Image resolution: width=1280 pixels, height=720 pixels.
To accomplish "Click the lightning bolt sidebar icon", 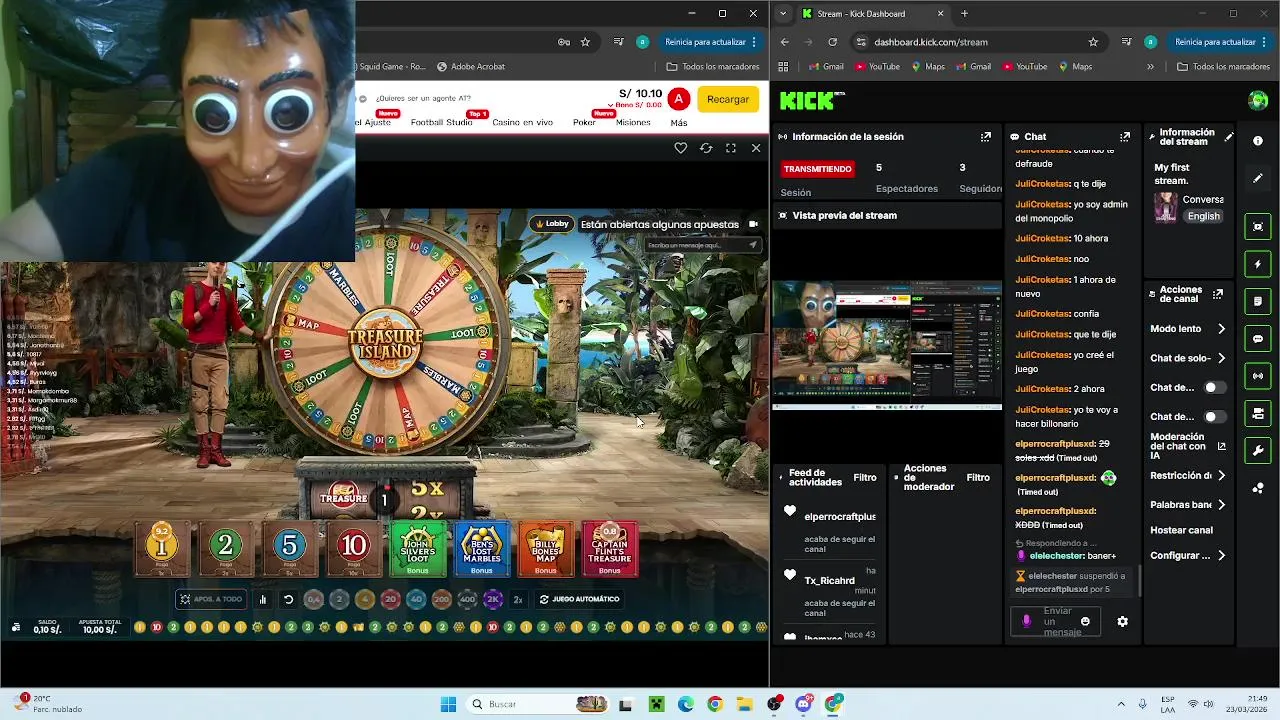I will [1258, 264].
